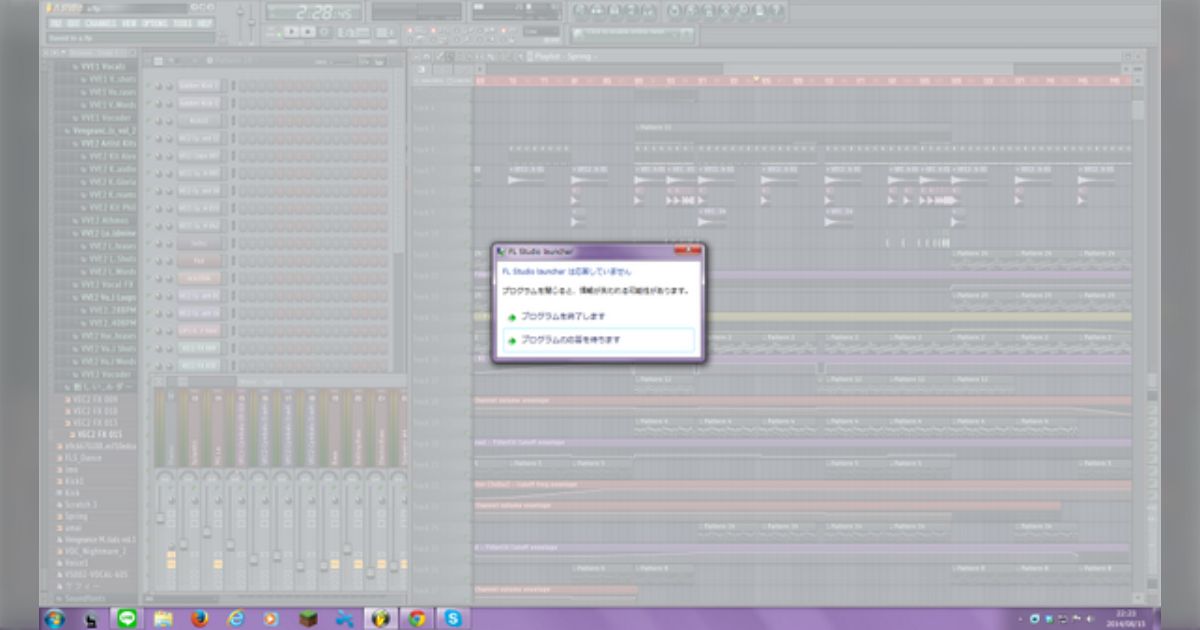Click the Minecraft block icon in taskbar
Viewport: 1200px width, 630px height.
coord(307,618)
